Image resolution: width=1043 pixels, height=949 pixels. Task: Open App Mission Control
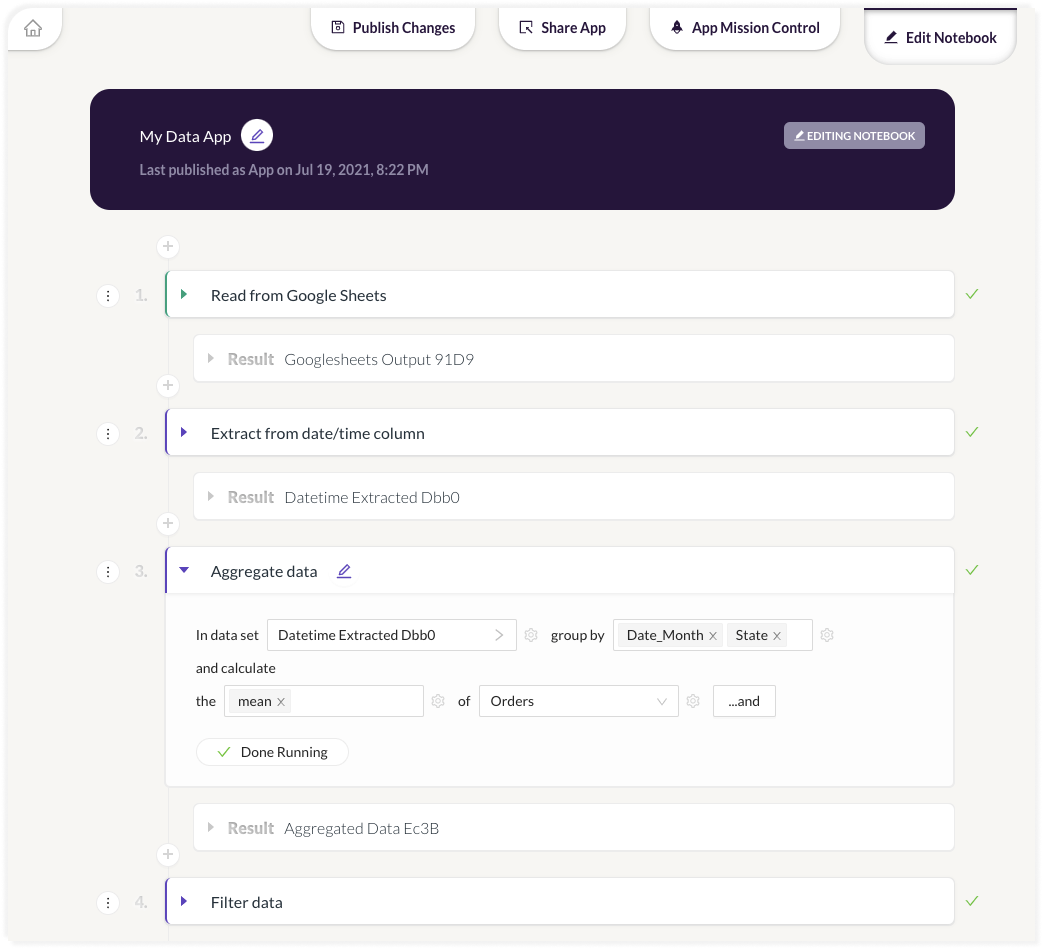pos(745,28)
